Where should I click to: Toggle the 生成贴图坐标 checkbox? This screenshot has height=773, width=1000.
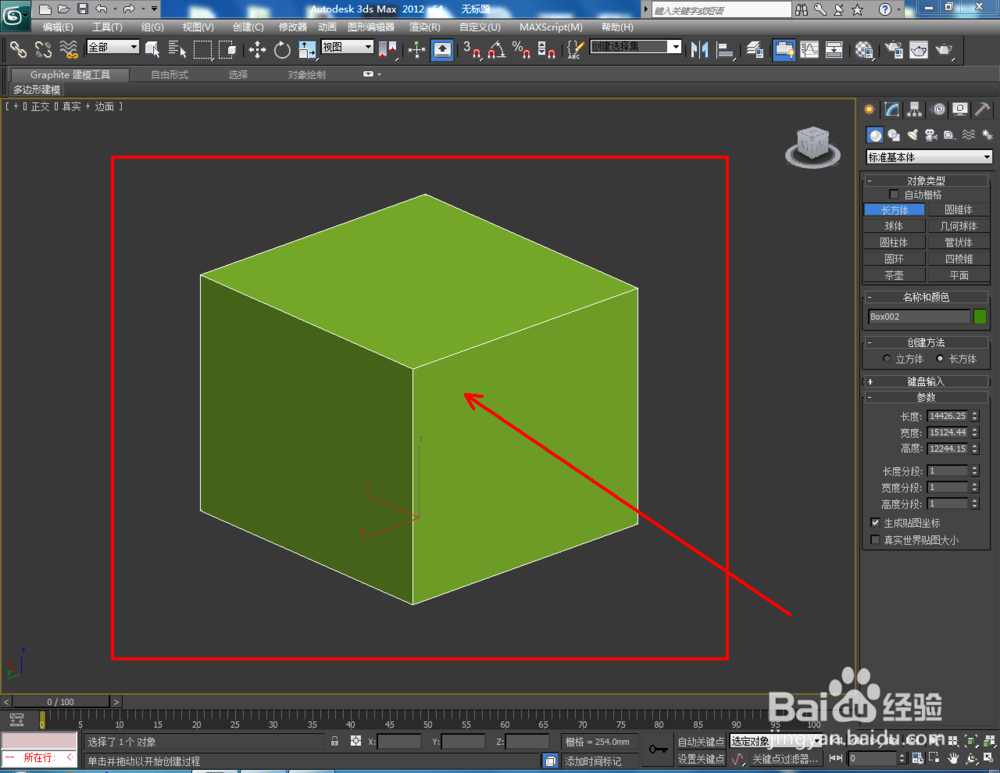click(x=876, y=522)
